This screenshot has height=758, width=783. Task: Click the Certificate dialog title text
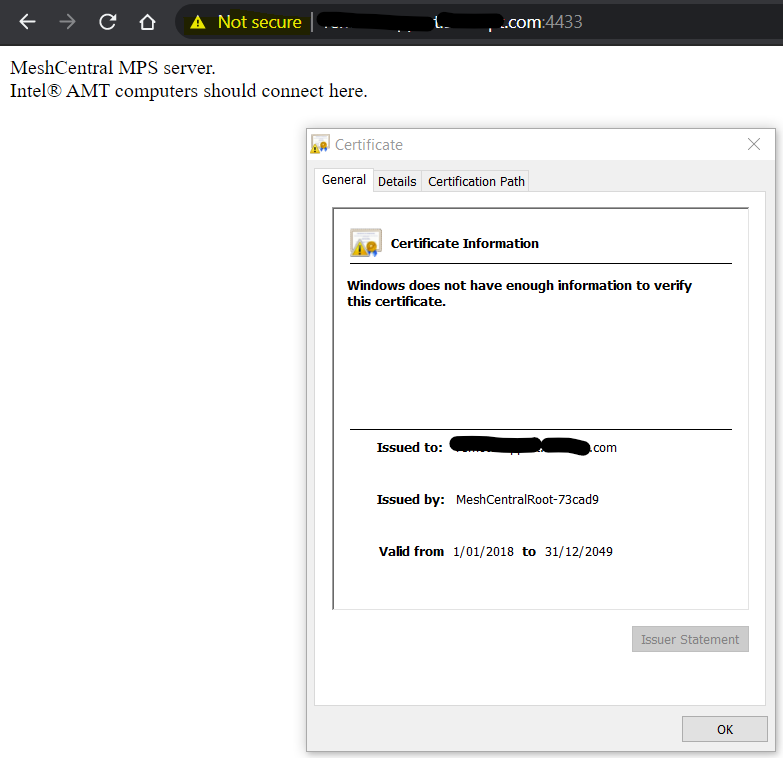369,145
